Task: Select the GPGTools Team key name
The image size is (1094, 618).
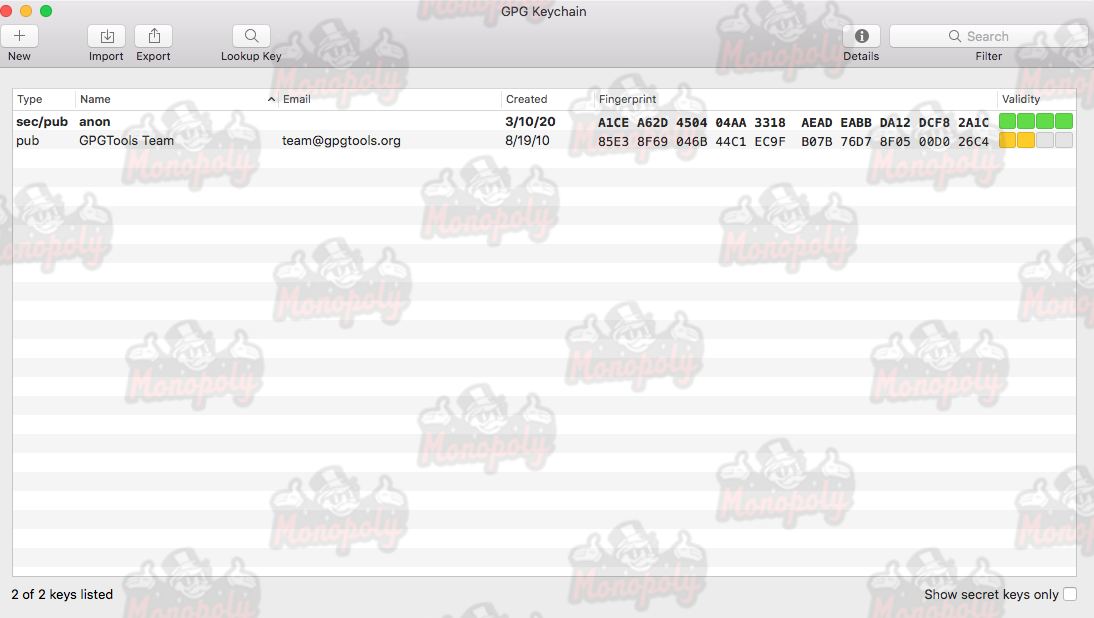Action: pyautogui.click(x=126, y=141)
